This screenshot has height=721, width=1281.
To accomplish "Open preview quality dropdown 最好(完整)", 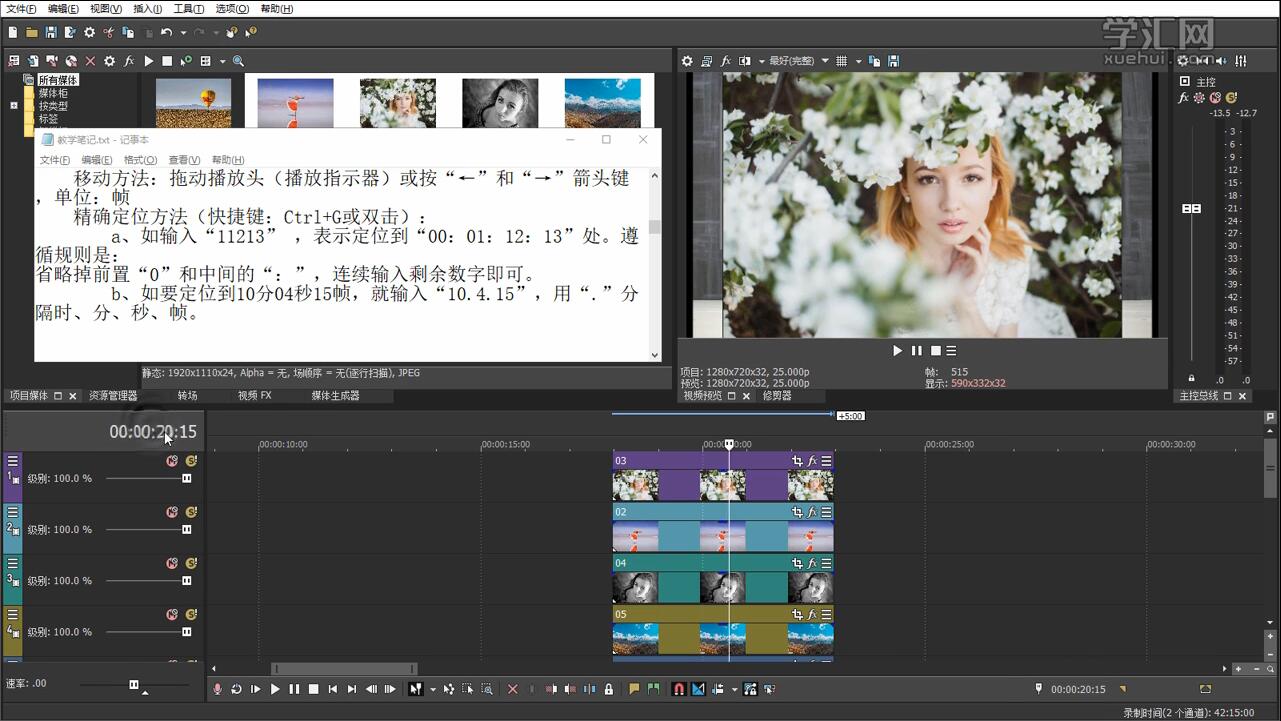I will click(797, 61).
